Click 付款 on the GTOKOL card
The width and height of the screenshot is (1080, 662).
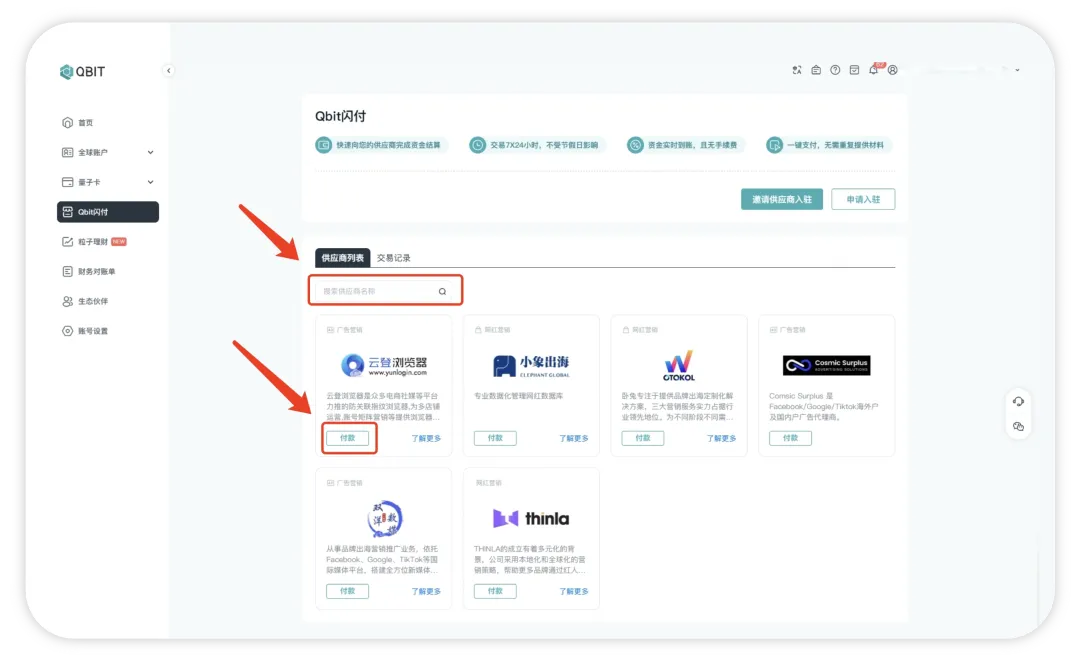[643, 438]
